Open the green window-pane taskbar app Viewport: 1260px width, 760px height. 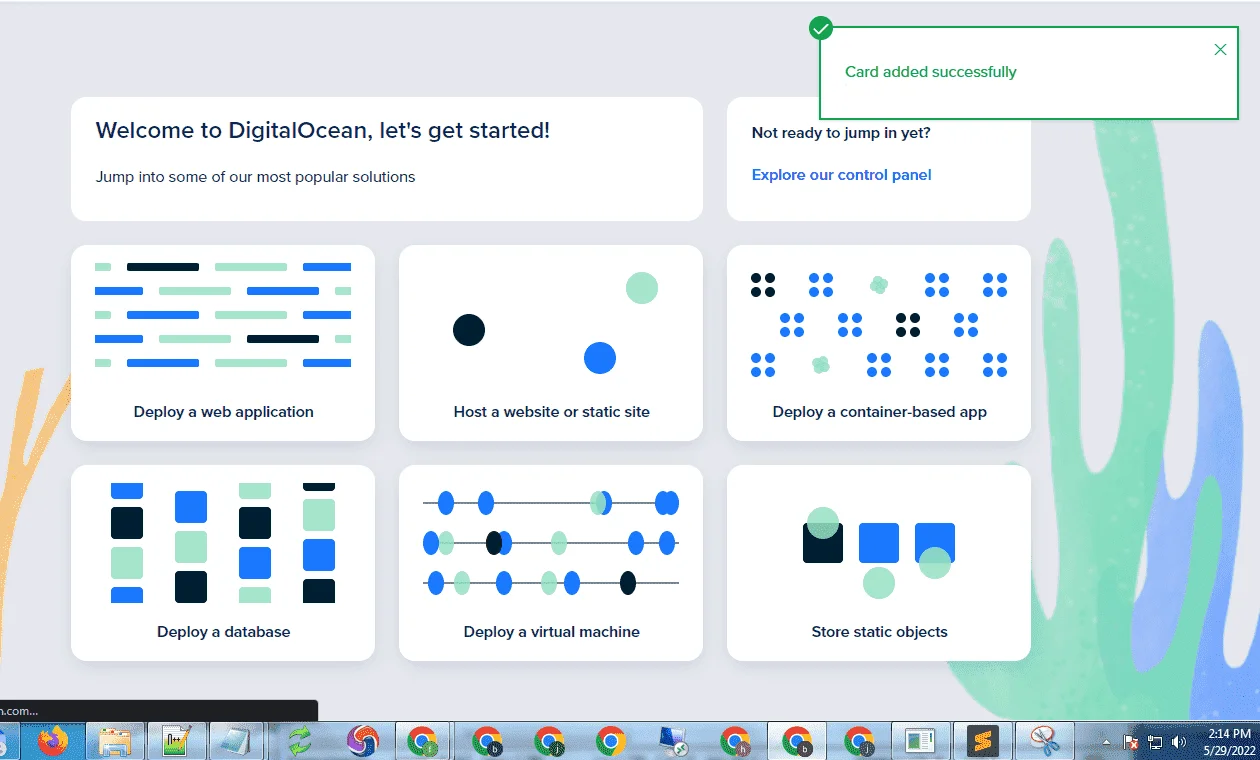click(x=919, y=741)
